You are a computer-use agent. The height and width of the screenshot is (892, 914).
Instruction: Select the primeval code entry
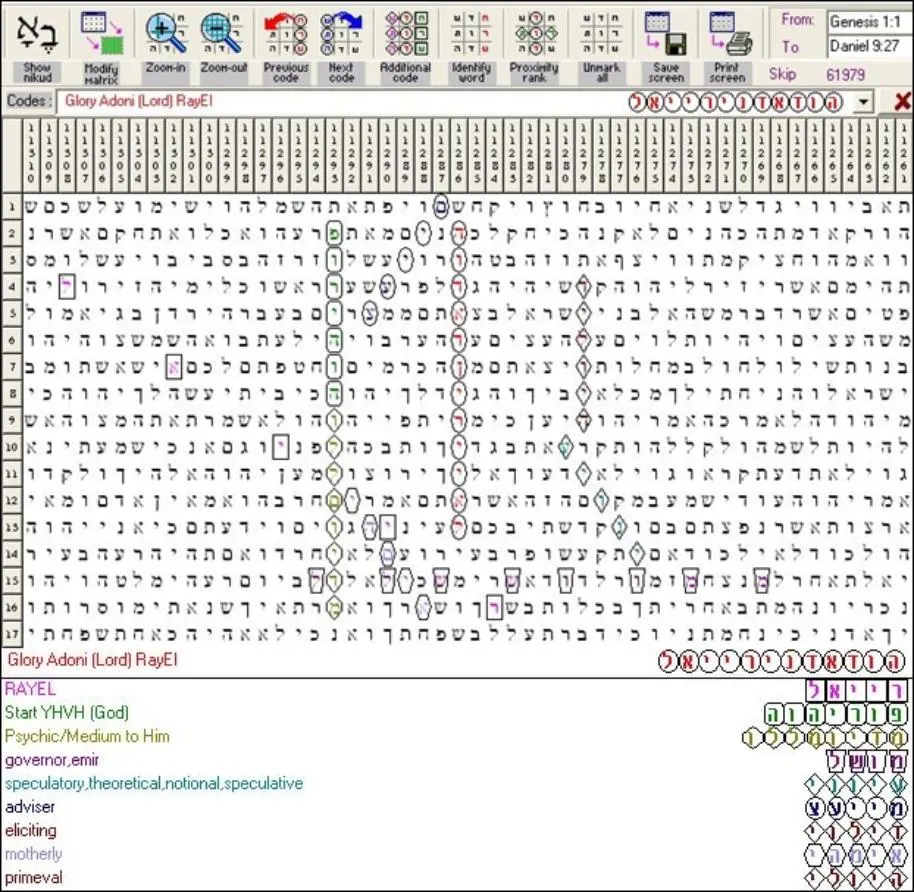[x=34, y=877]
